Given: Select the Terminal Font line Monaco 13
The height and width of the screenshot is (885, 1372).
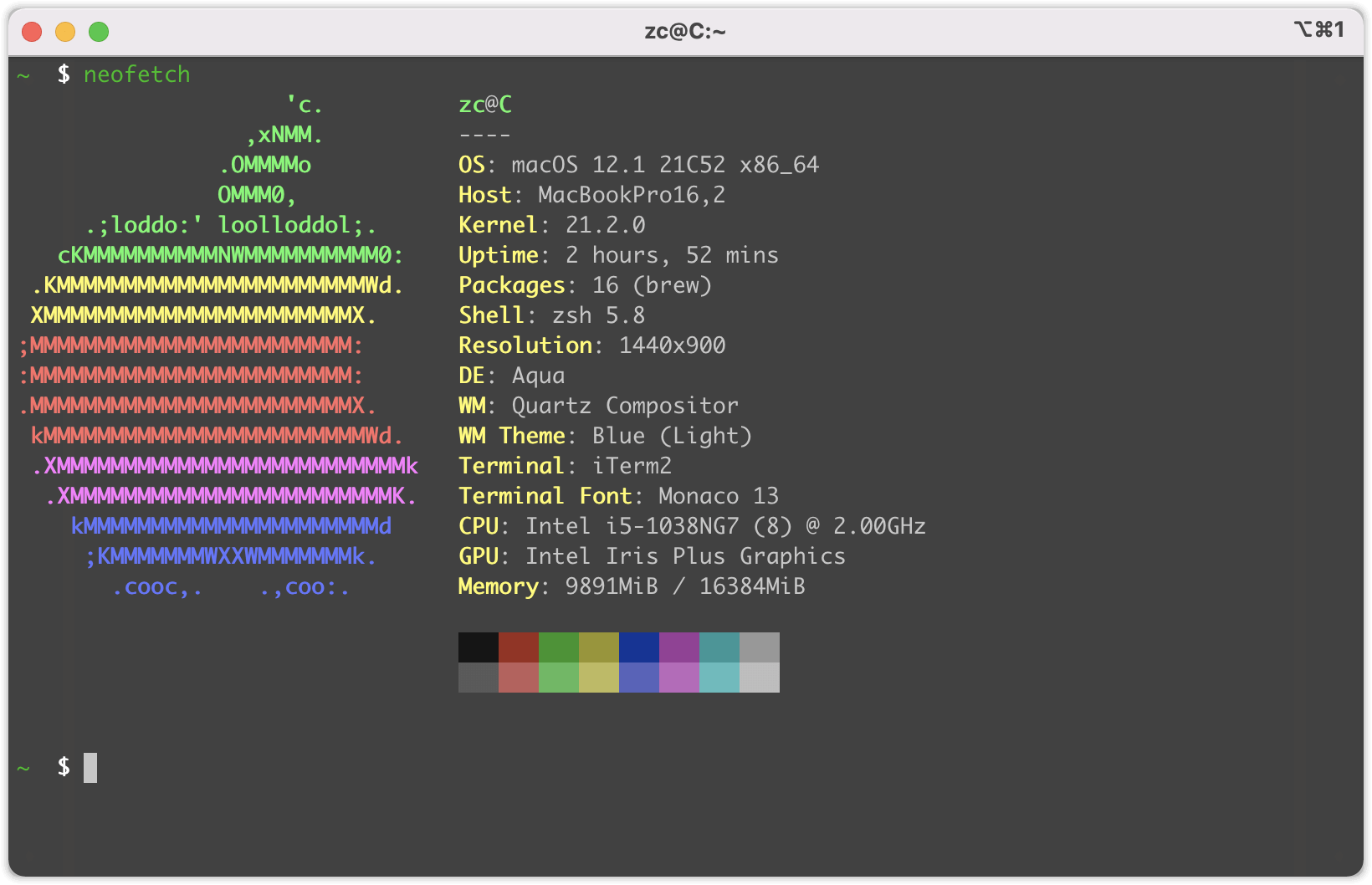Looking at the screenshot, I should point(619,496).
